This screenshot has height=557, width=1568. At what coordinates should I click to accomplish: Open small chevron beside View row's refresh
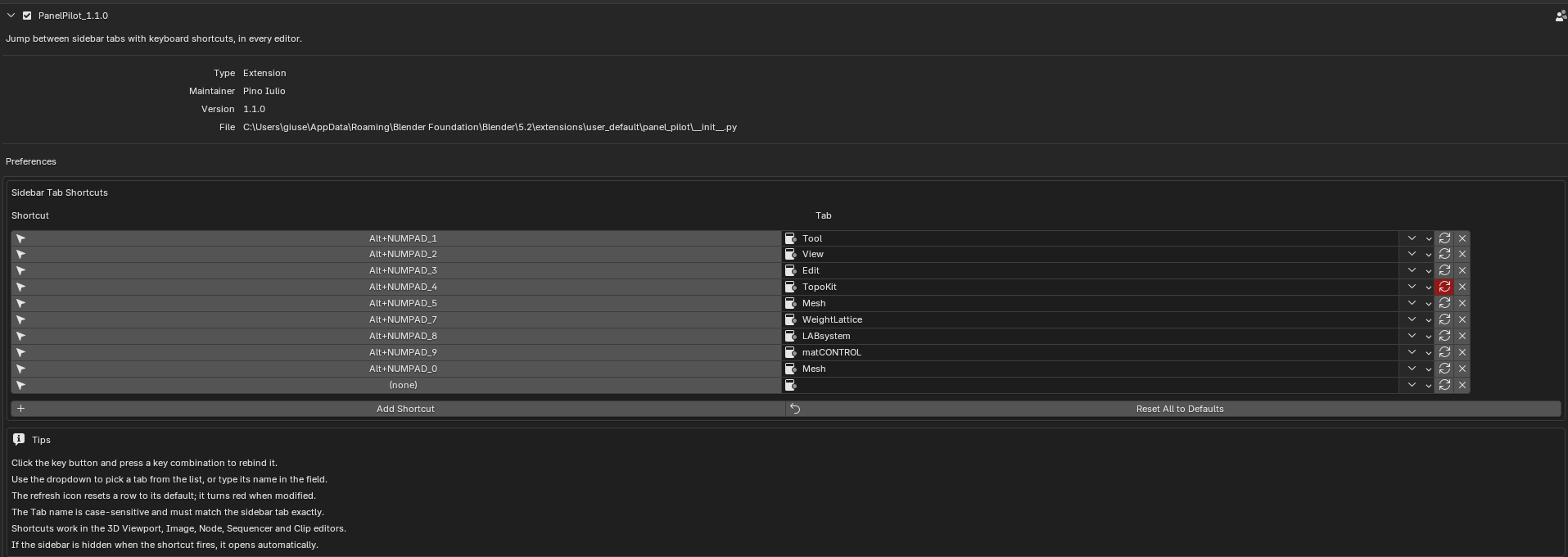coord(1429,255)
